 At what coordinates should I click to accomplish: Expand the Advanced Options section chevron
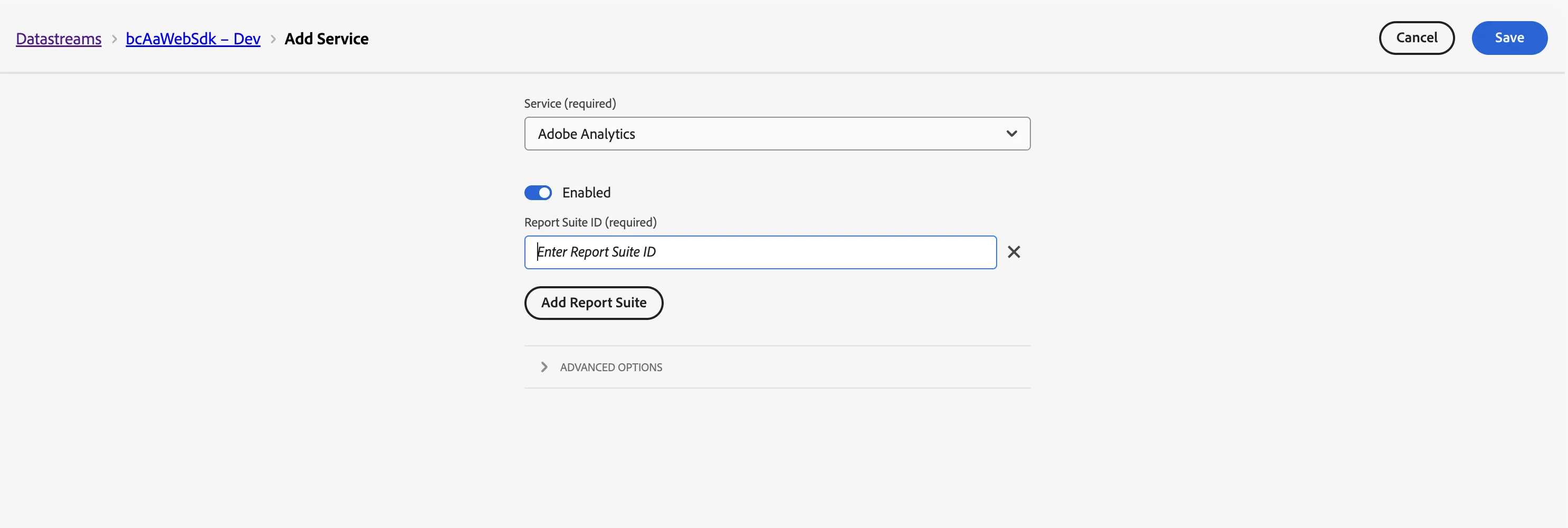(x=544, y=367)
